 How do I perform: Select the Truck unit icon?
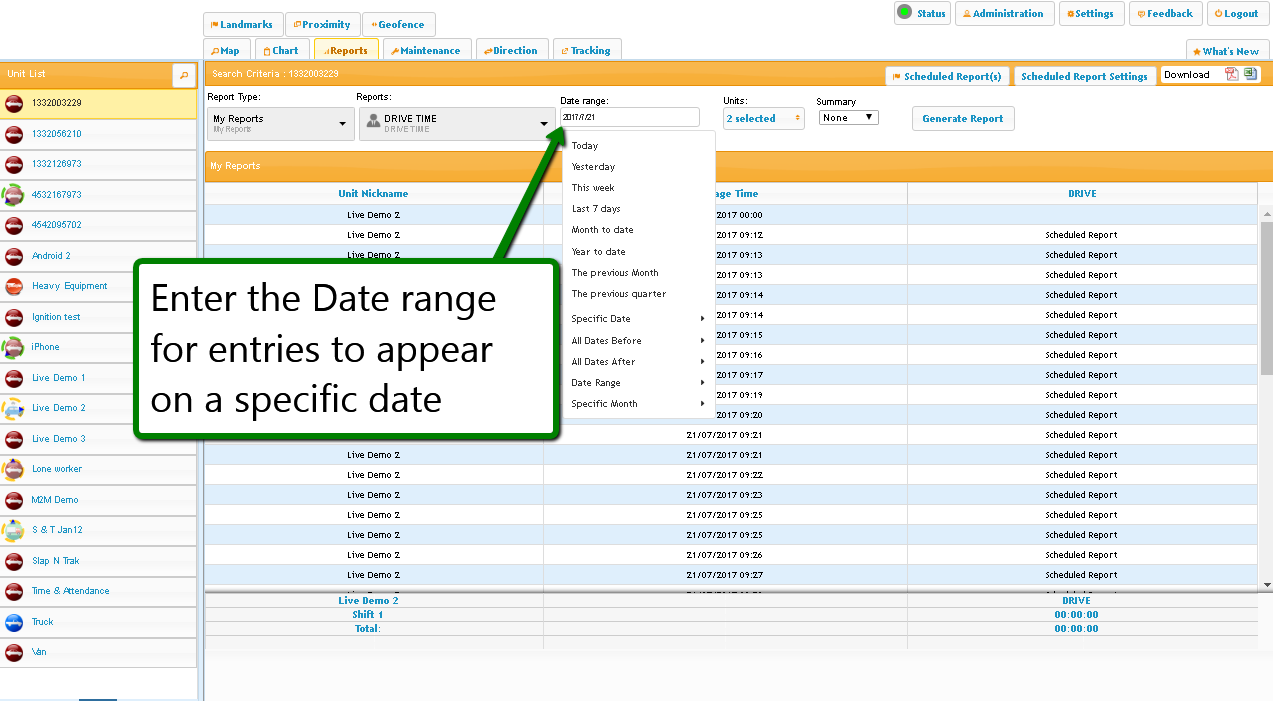pyautogui.click(x=14, y=622)
